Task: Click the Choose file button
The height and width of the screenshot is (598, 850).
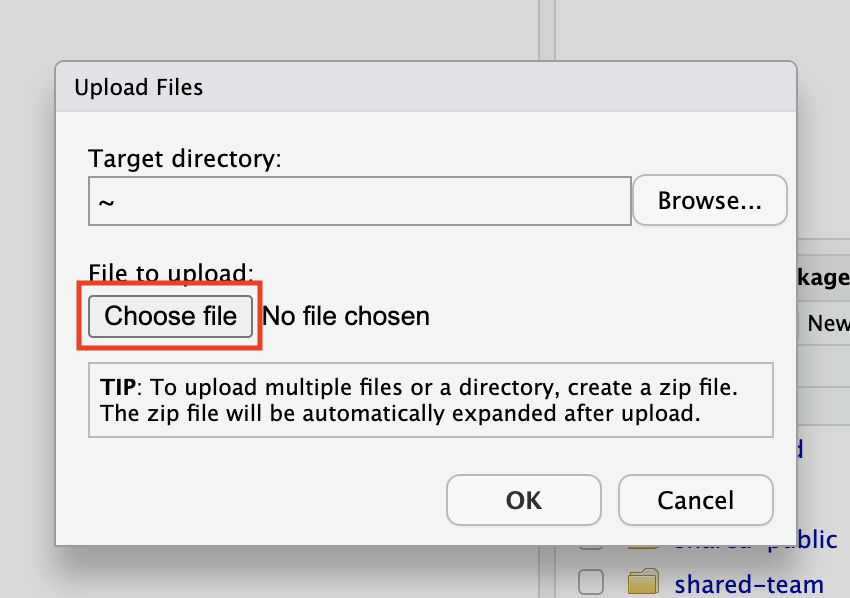Action: coord(170,316)
